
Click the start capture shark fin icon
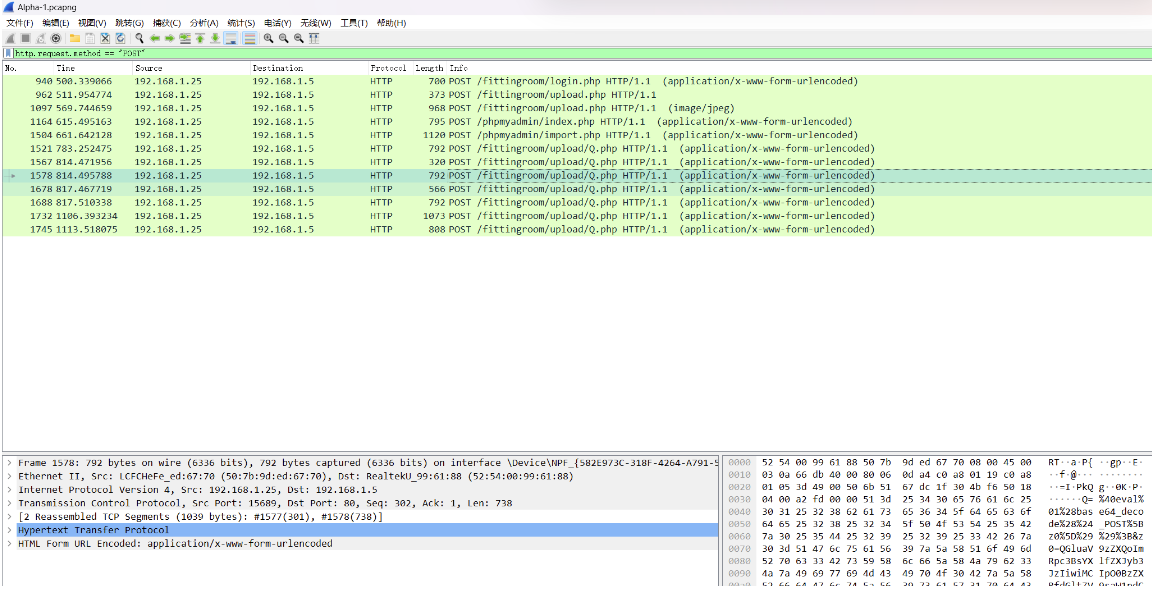tap(10, 38)
